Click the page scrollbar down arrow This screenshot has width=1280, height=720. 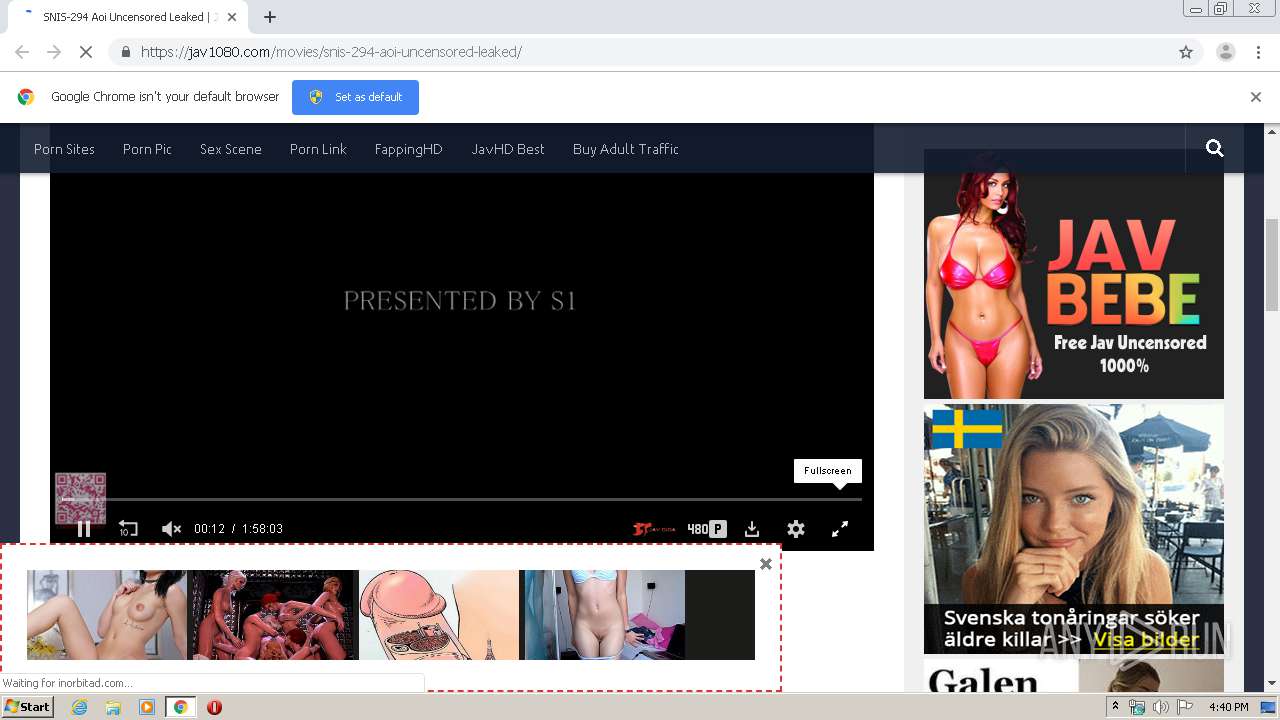(x=1272, y=683)
